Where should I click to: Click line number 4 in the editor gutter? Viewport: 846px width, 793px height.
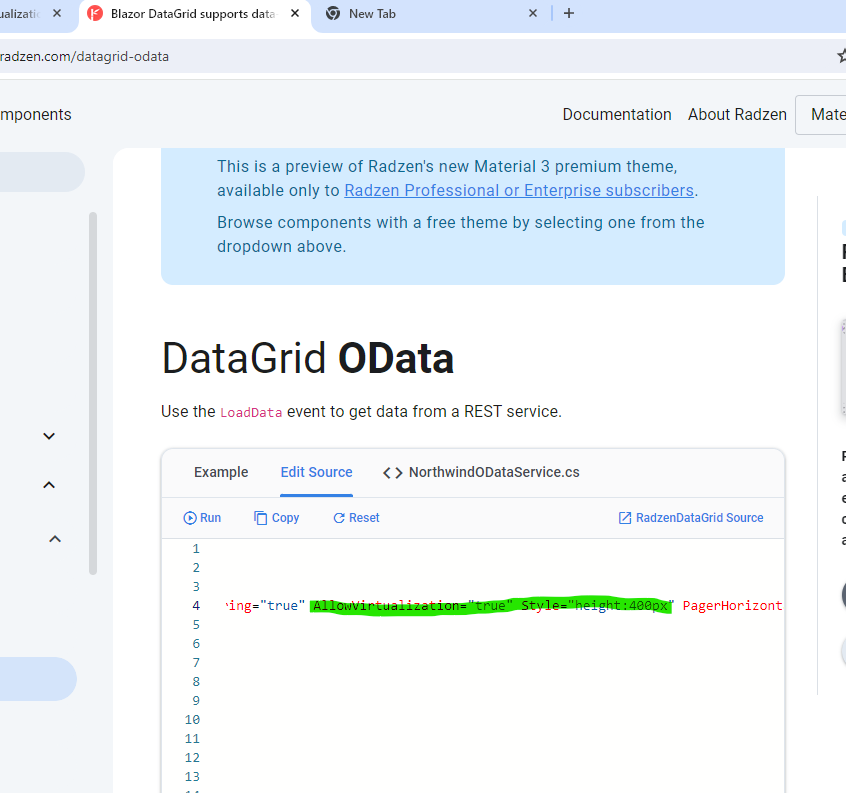pos(196,606)
